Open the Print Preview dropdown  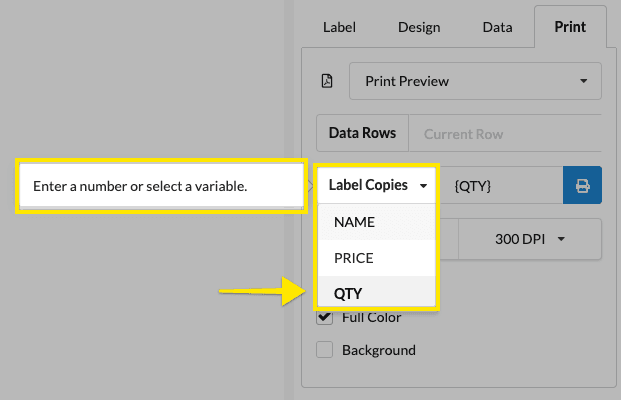475,81
